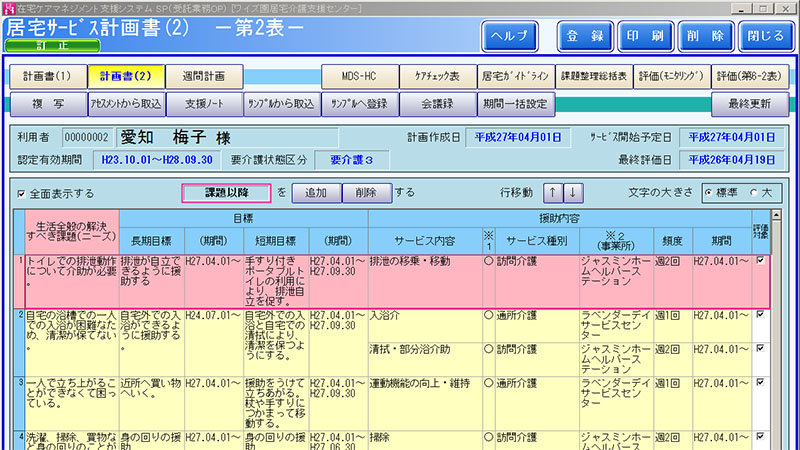Click the トイレでの排泄動作 needs cell
The image size is (800, 450).
tap(72, 281)
